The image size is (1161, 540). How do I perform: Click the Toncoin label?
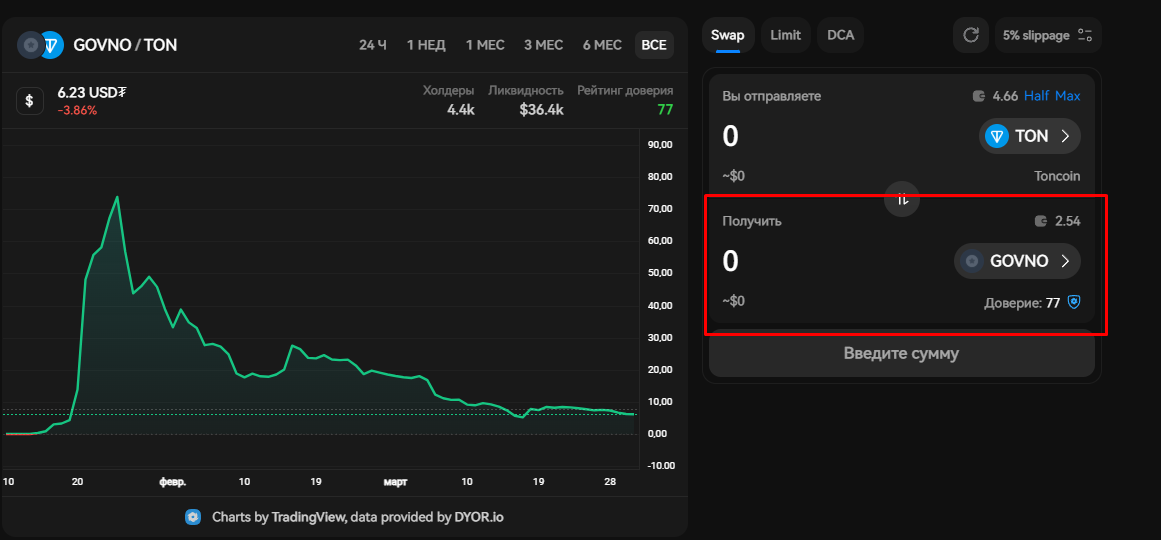(x=1057, y=176)
